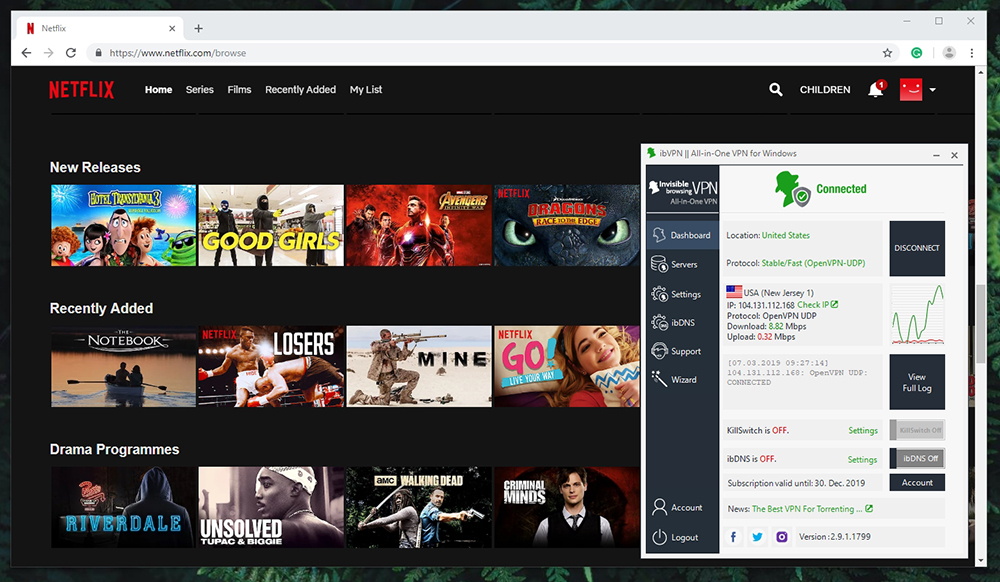1000x582 pixels.
Task: Open the Films menu in Netflix
Action: point(239,89)
